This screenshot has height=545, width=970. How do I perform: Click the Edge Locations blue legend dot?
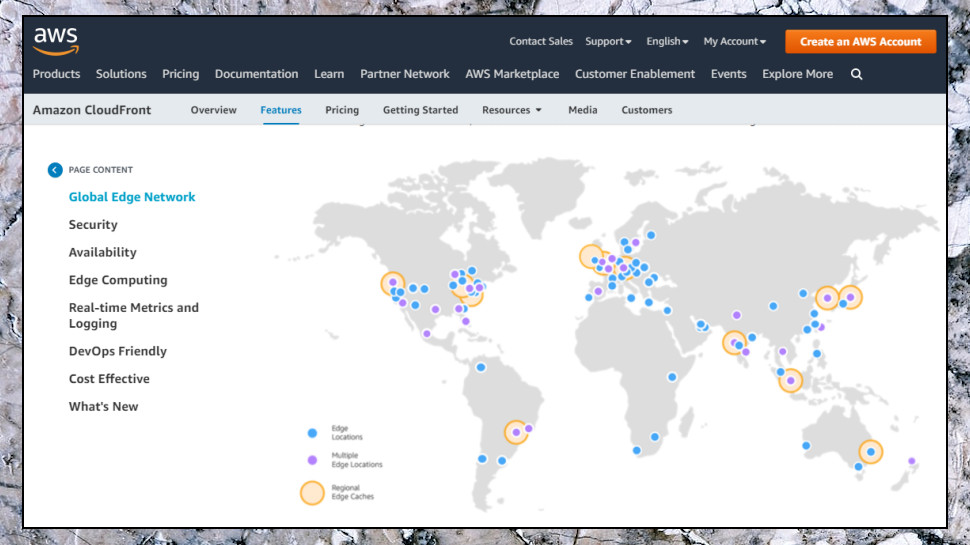coord(312,433)
